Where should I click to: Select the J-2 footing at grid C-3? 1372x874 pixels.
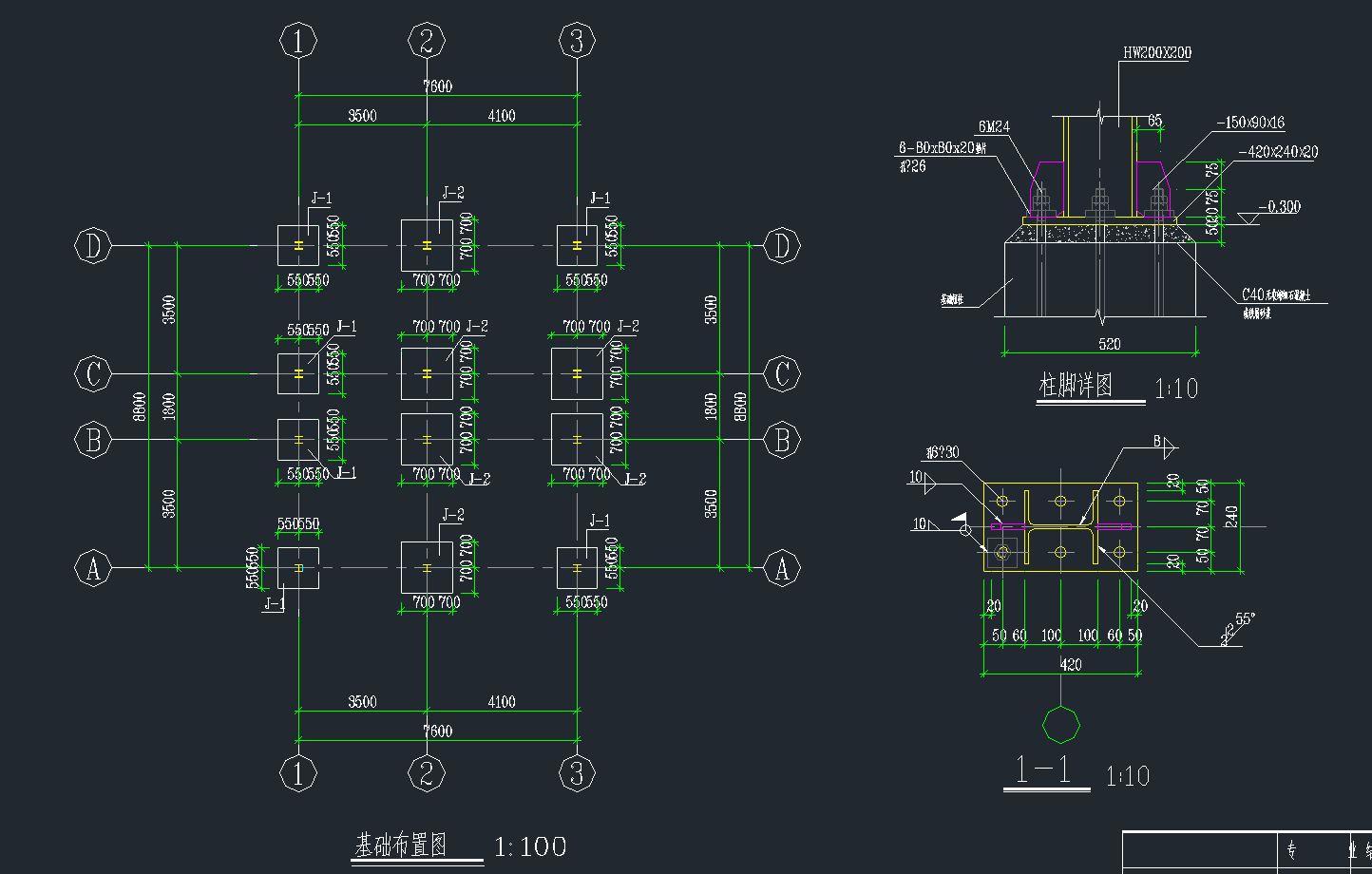click(x=577, y=373)
